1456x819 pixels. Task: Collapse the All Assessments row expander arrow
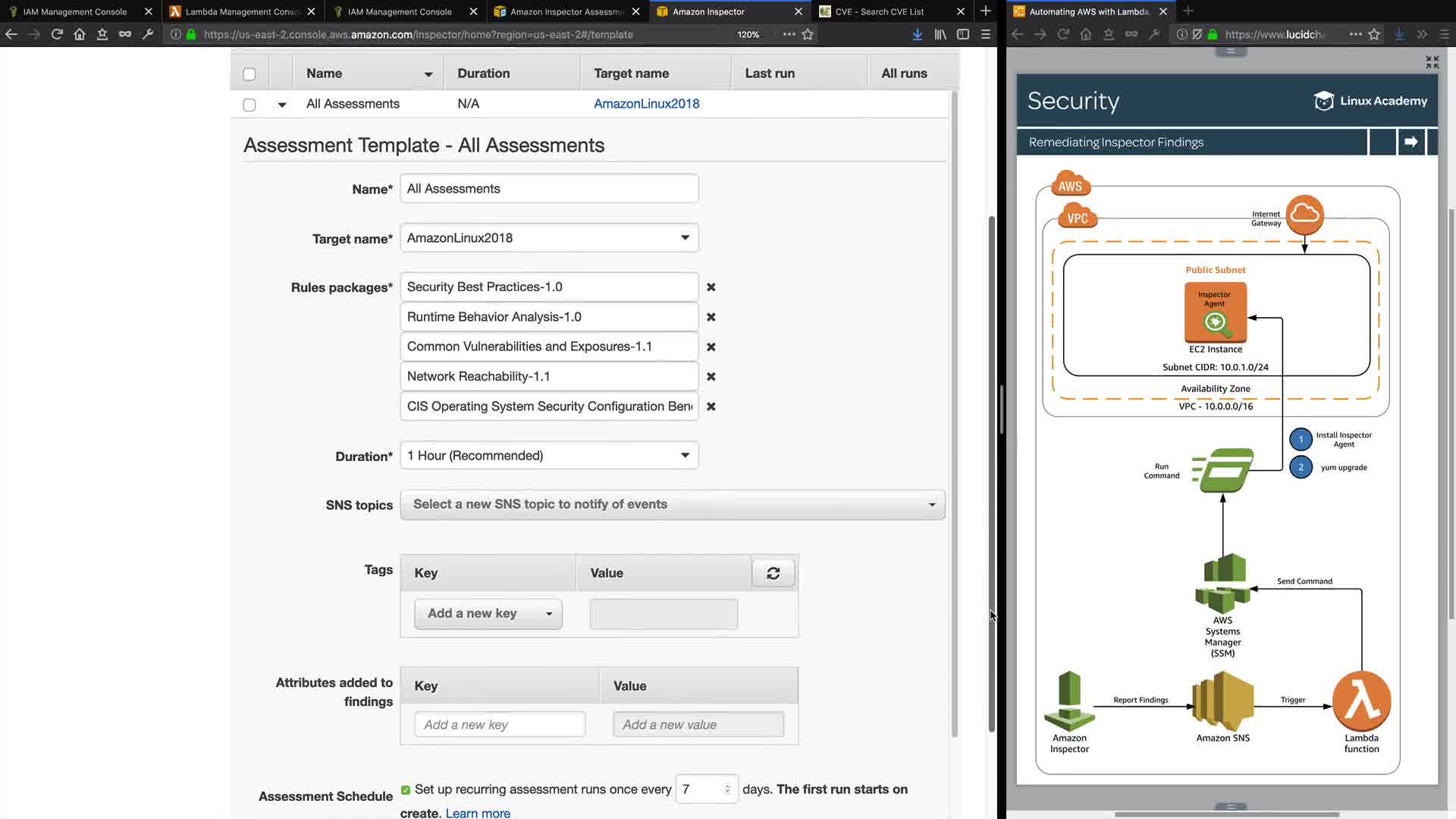pyautogui.click(x=282, y=105)
